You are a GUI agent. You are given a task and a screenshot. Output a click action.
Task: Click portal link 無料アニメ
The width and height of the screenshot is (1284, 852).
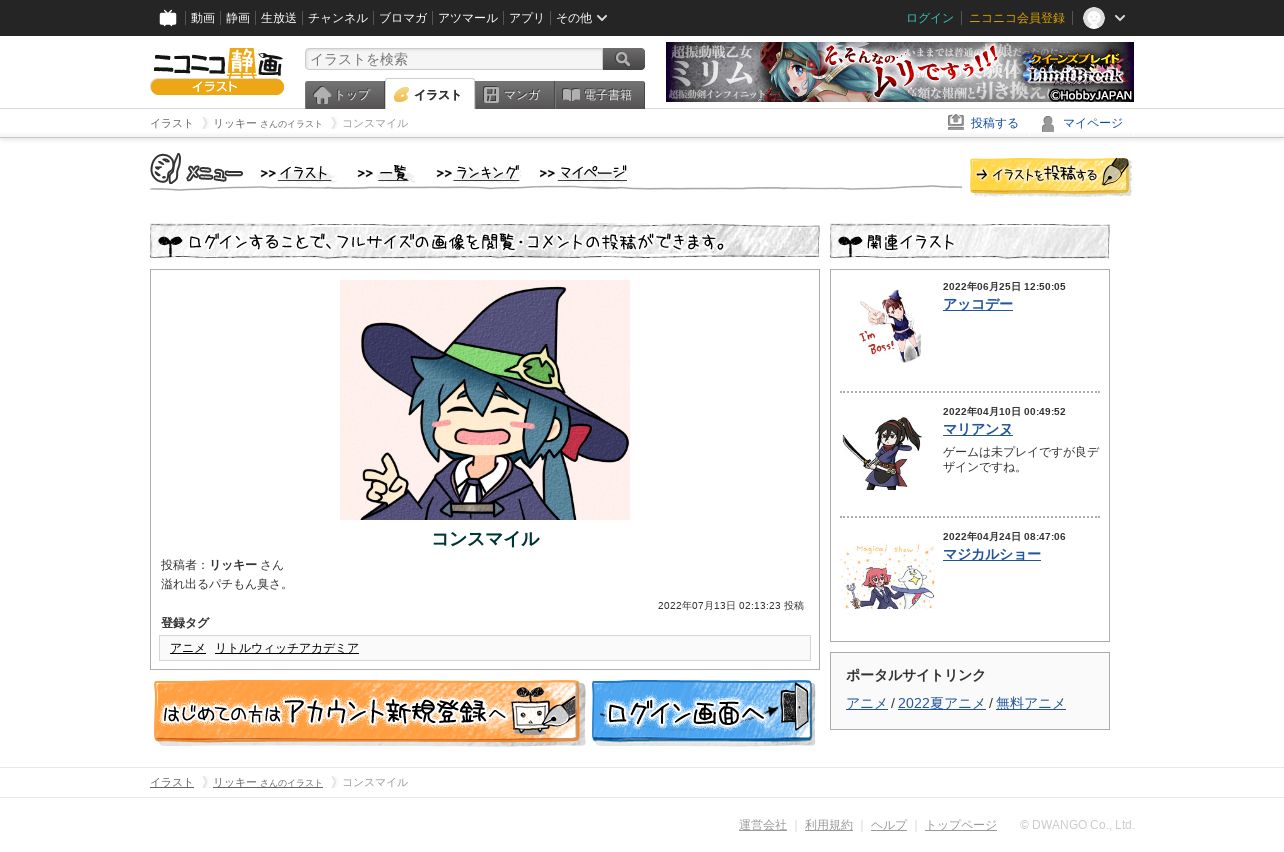(1031, 703)
